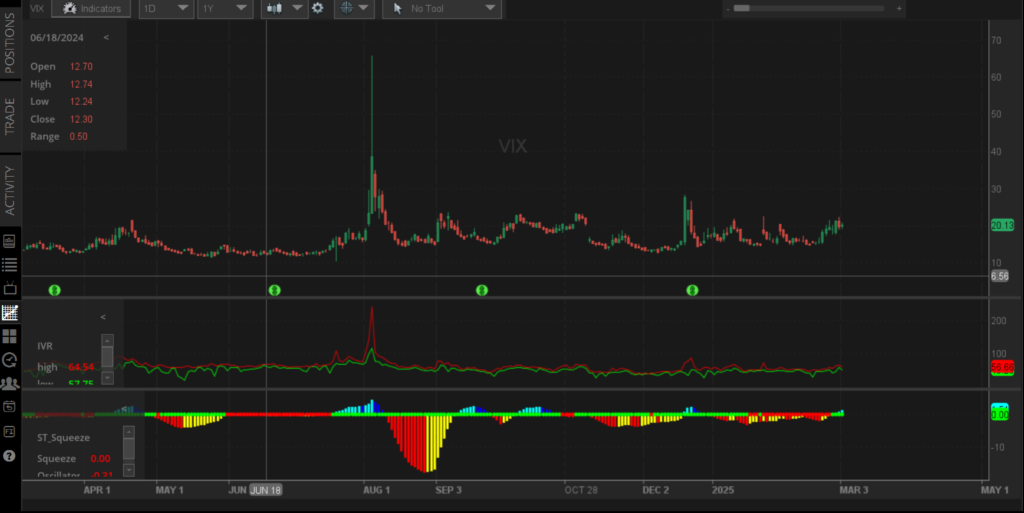The image size is (1024, 513).
Task: Click the list lines icon in sidebar
Action: click(x=10, y=265)
